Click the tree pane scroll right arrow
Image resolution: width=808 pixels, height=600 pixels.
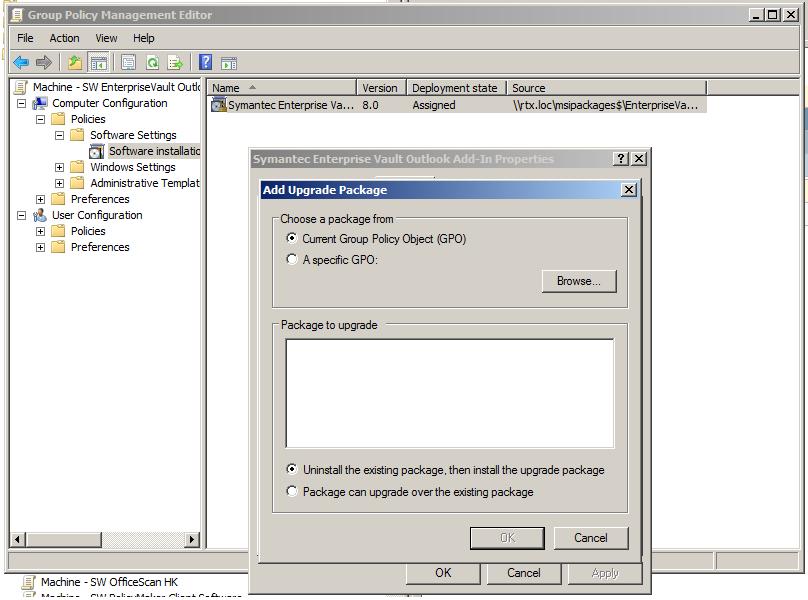(192, 540)
